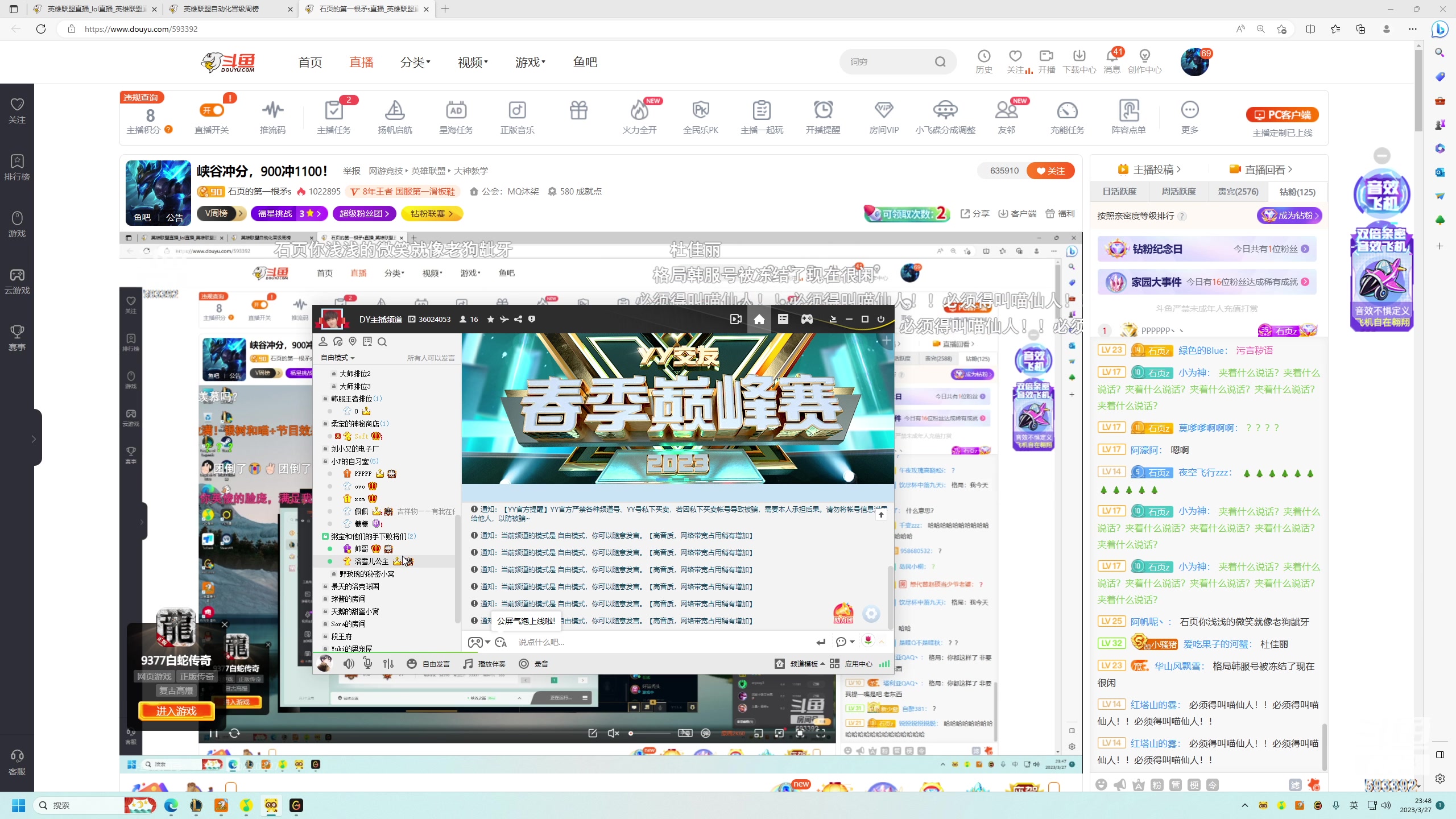Click the 火力全开 flame icon
Screen dimensions: 1456x819
[639, 110]
